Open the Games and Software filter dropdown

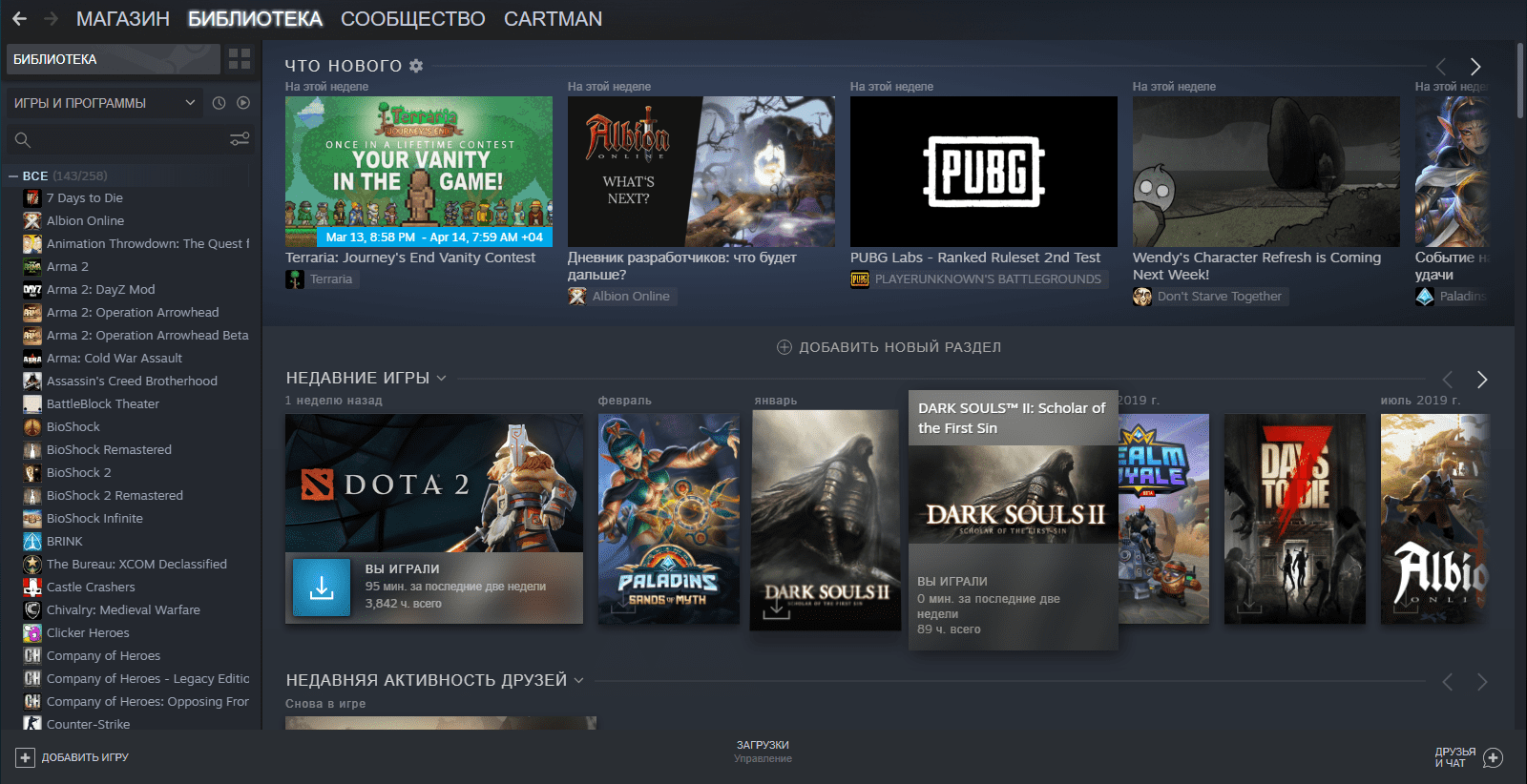tap(105, 103)
